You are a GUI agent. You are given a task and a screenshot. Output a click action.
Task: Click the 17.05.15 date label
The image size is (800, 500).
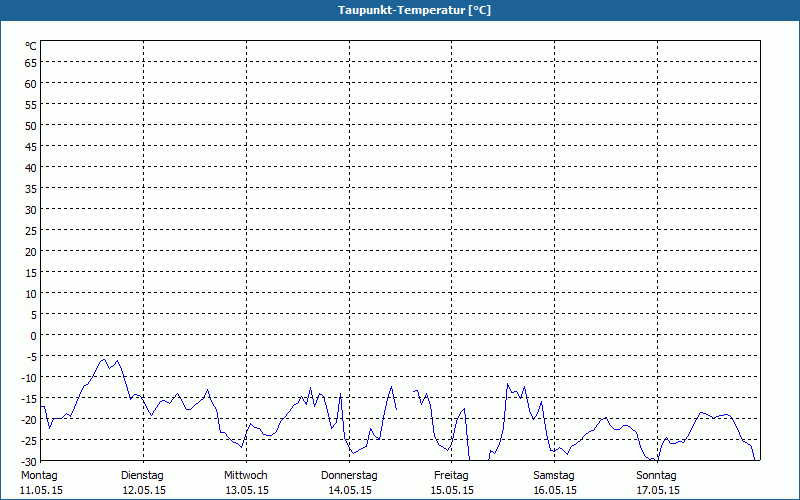(x=658, y=490)
